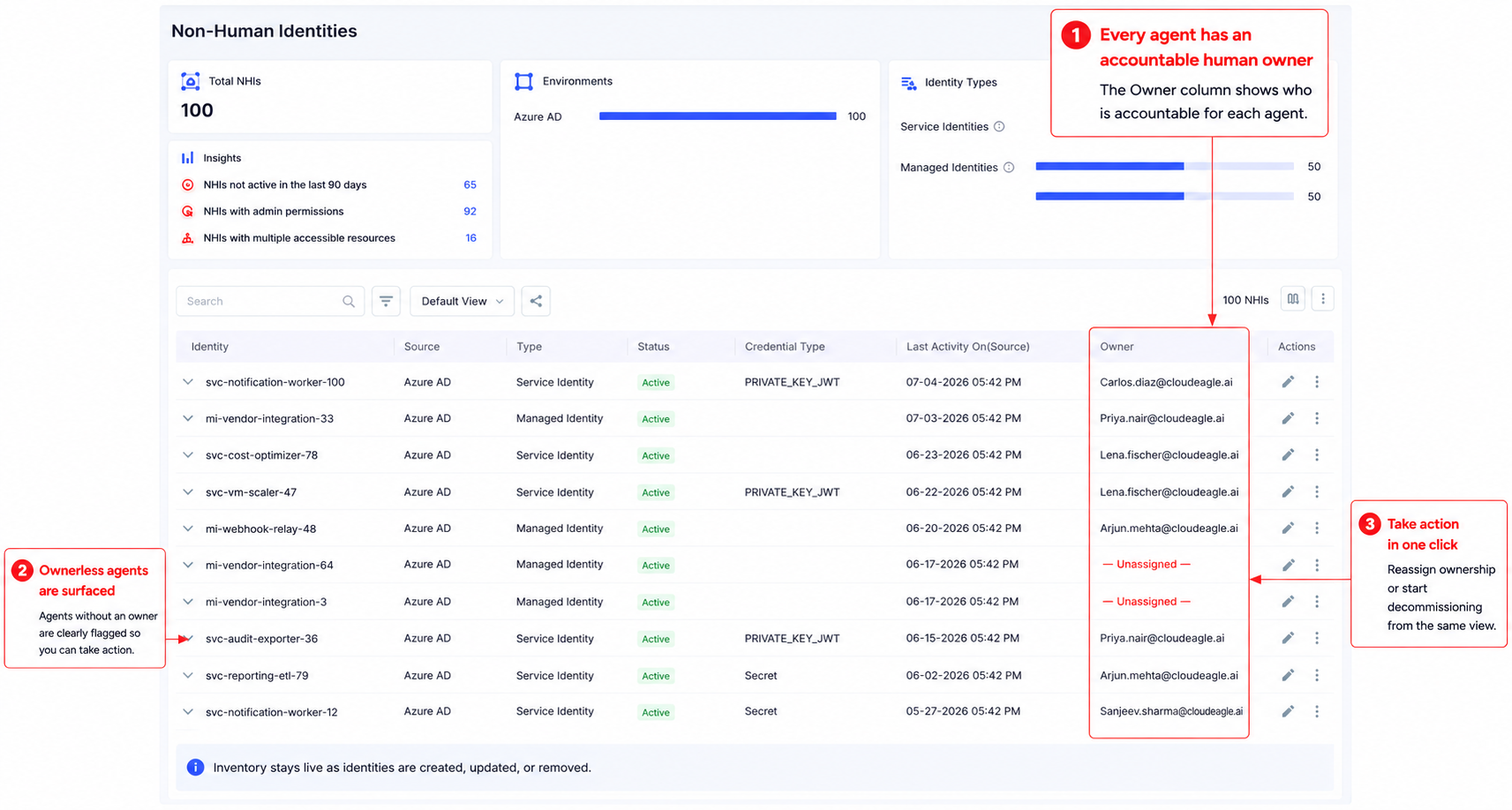Edit svc-cost-optimizer-78 via pencil icon
Image resolution: width=1512 pixels, height=810 pixels.
tap(1288, 455)
